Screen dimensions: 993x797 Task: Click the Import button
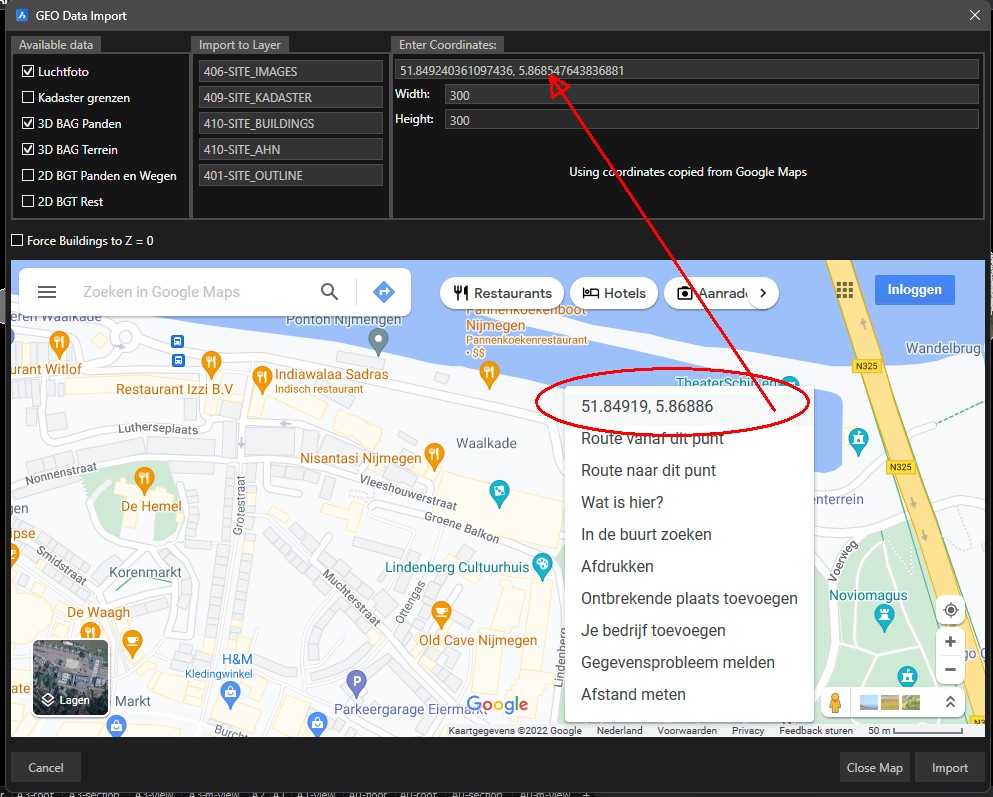click(949, 768)
